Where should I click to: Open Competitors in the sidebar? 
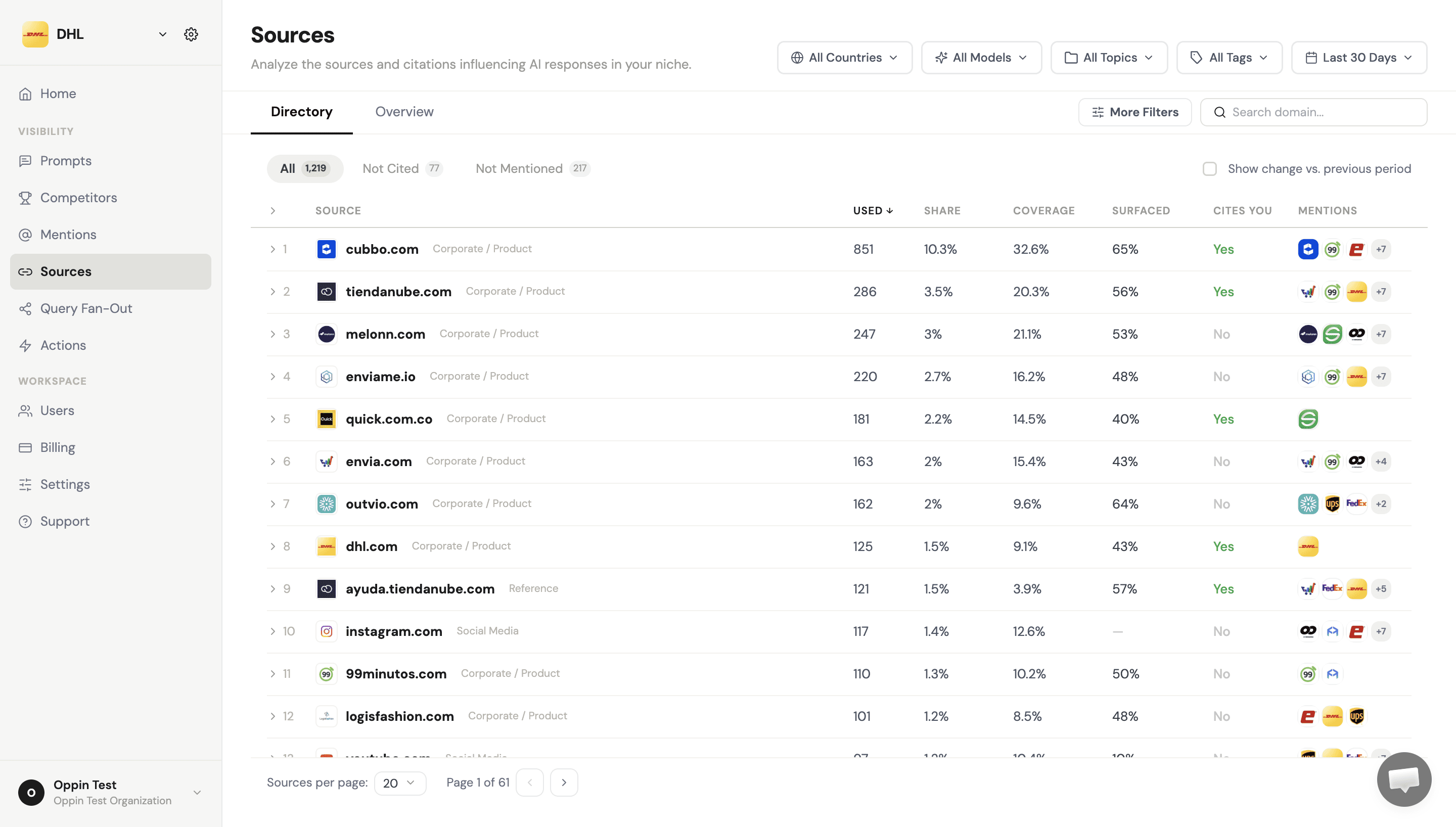point(110,198)
